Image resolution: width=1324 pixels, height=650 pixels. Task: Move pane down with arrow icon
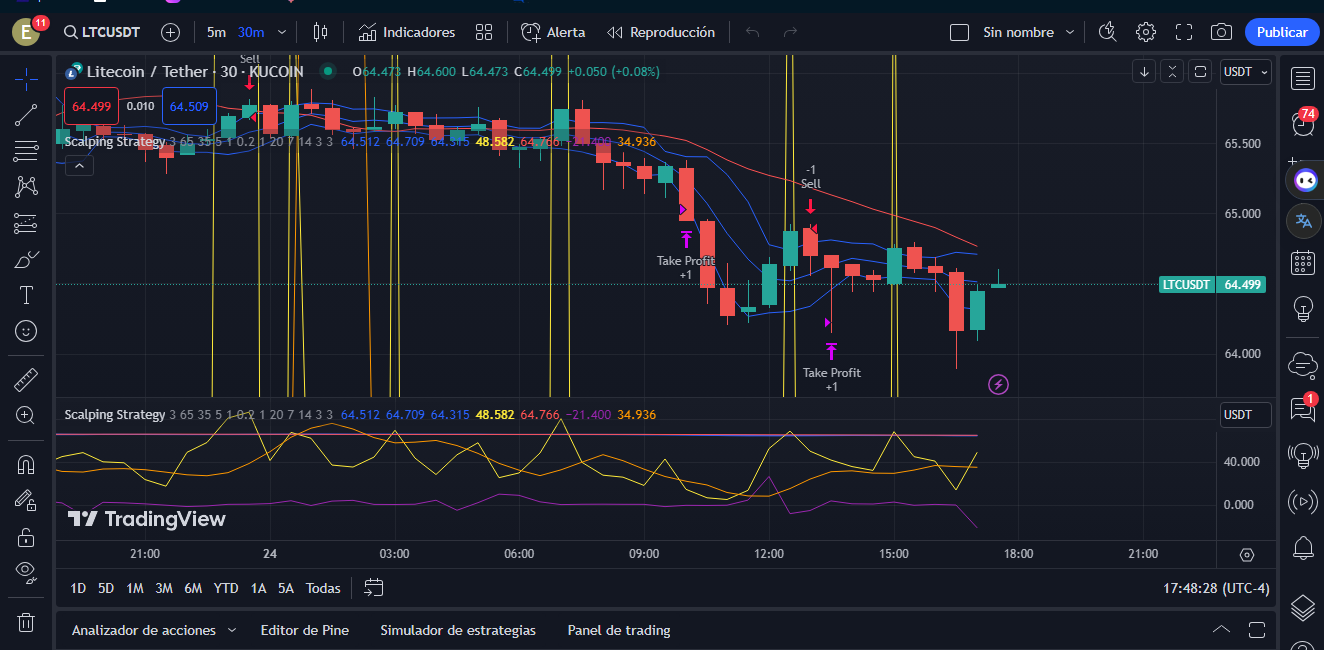pos(1144,71)
